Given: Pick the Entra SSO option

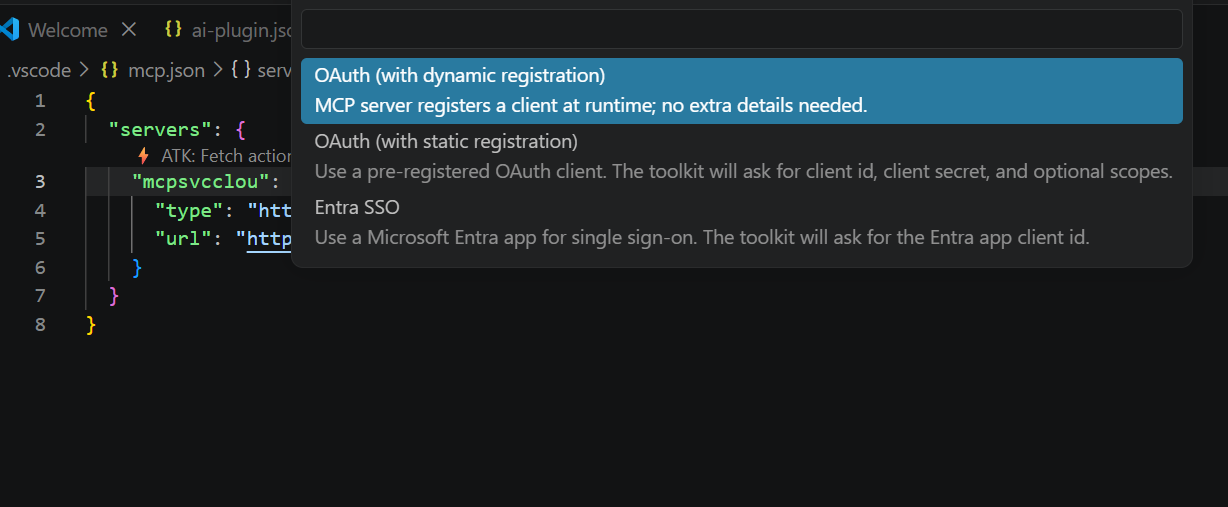Looking at the screenshot, I should (x=741, y=222).
